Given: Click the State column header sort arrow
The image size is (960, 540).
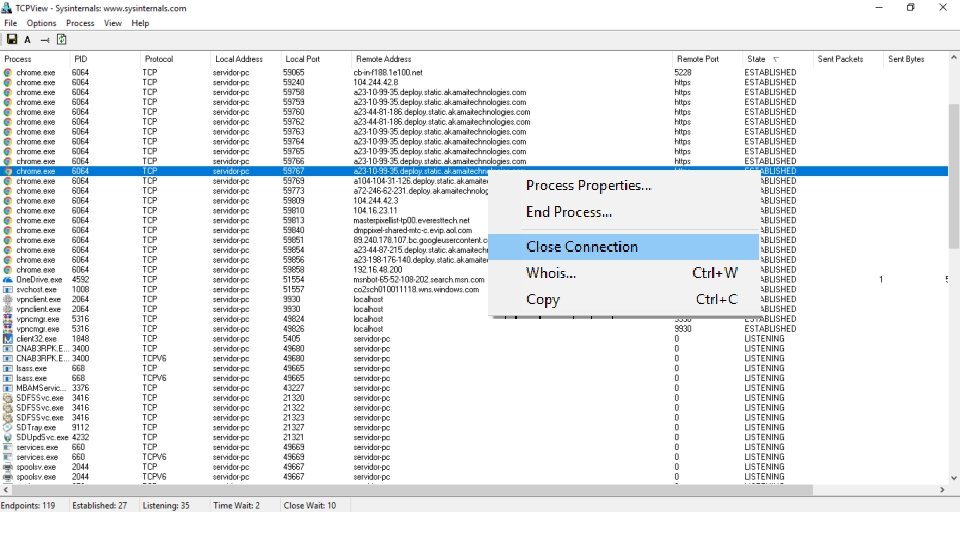Looking at the screenshot, I should point(776,59).
